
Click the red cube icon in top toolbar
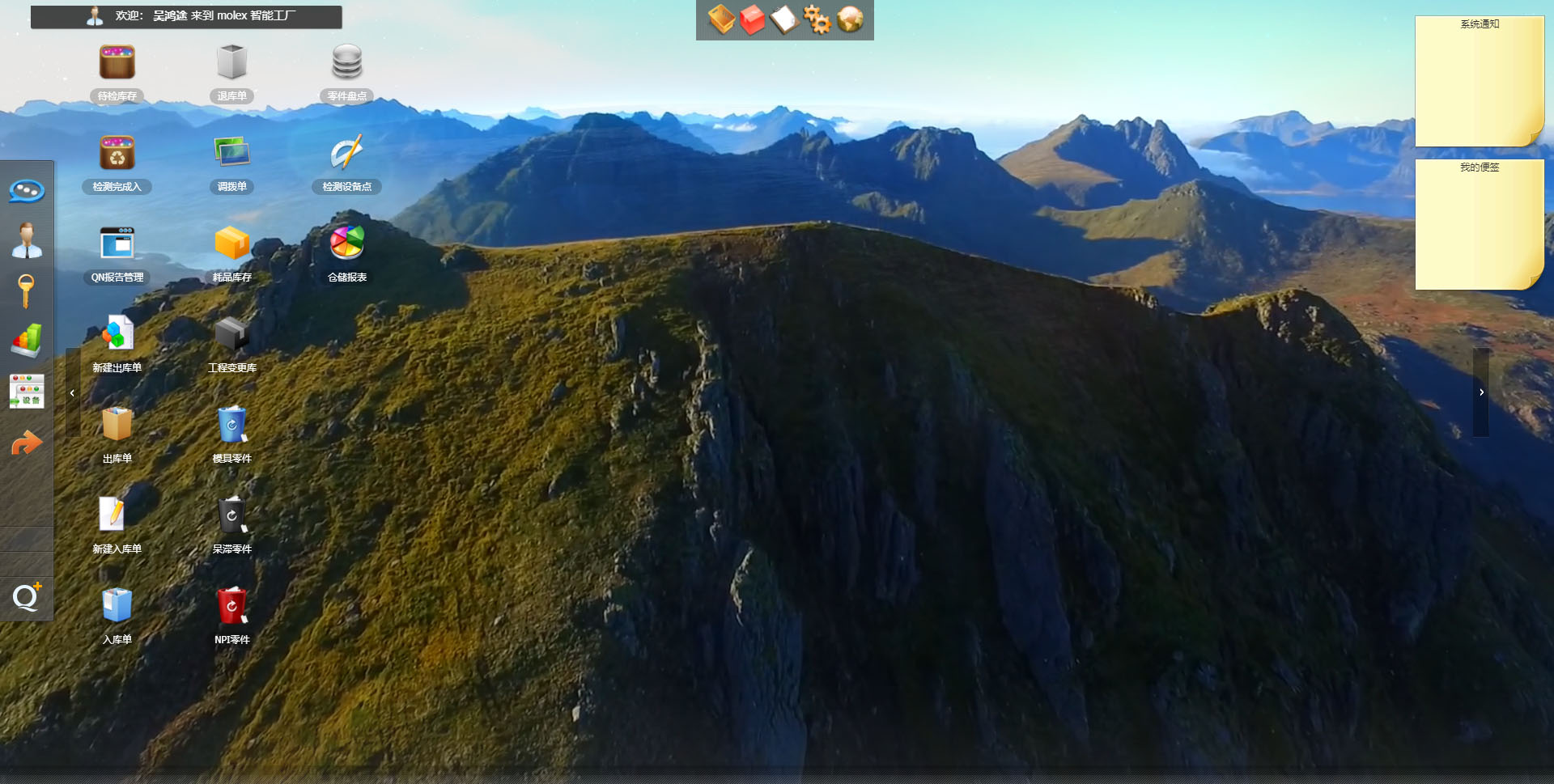pyautogui.click(x=752, y=19)
